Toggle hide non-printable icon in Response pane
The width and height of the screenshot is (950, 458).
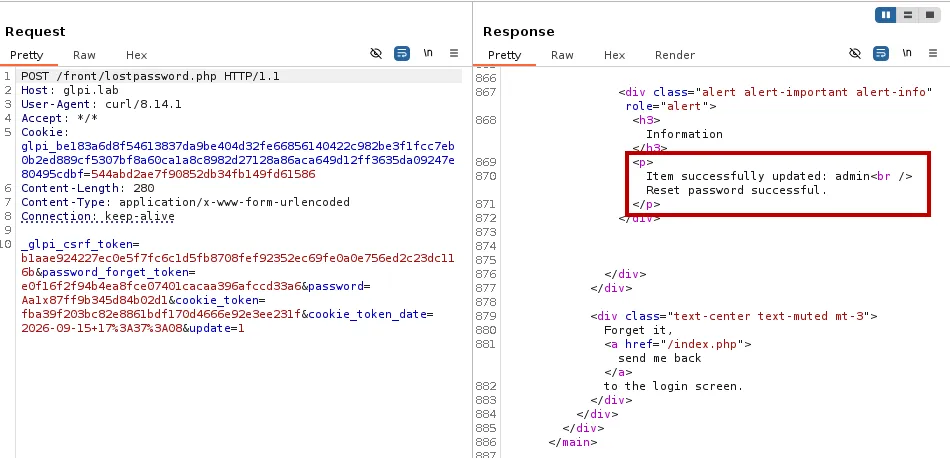pos(855,53)
